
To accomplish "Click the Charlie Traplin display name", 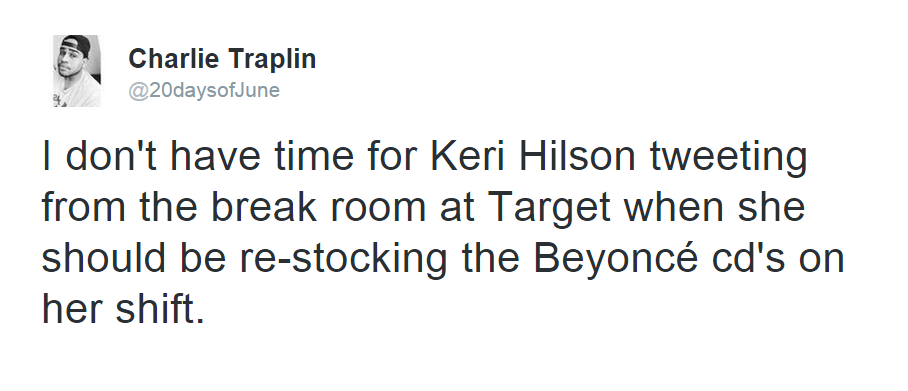I will click(222, 59).
